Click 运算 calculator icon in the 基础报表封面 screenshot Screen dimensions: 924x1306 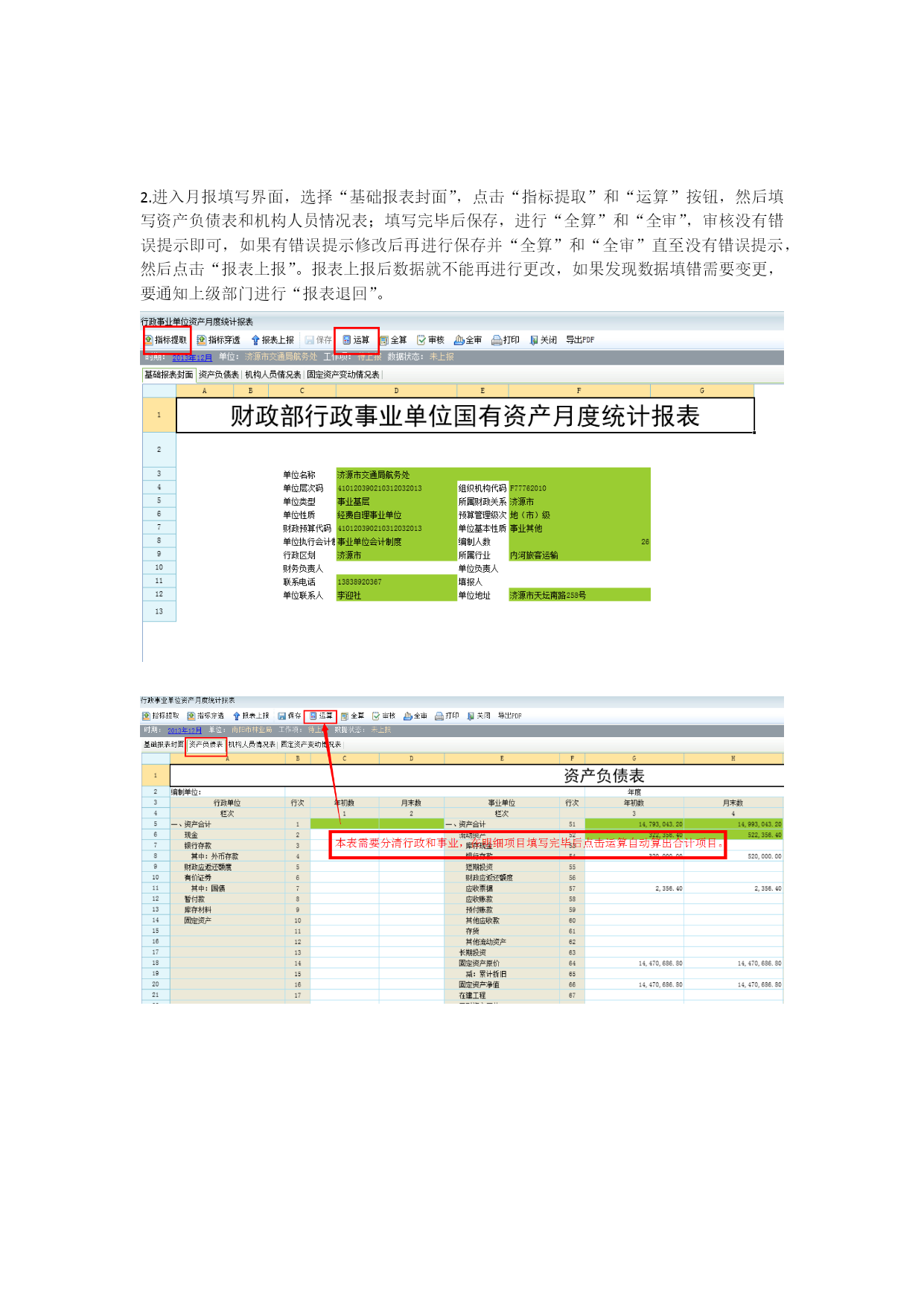point(347,340)
